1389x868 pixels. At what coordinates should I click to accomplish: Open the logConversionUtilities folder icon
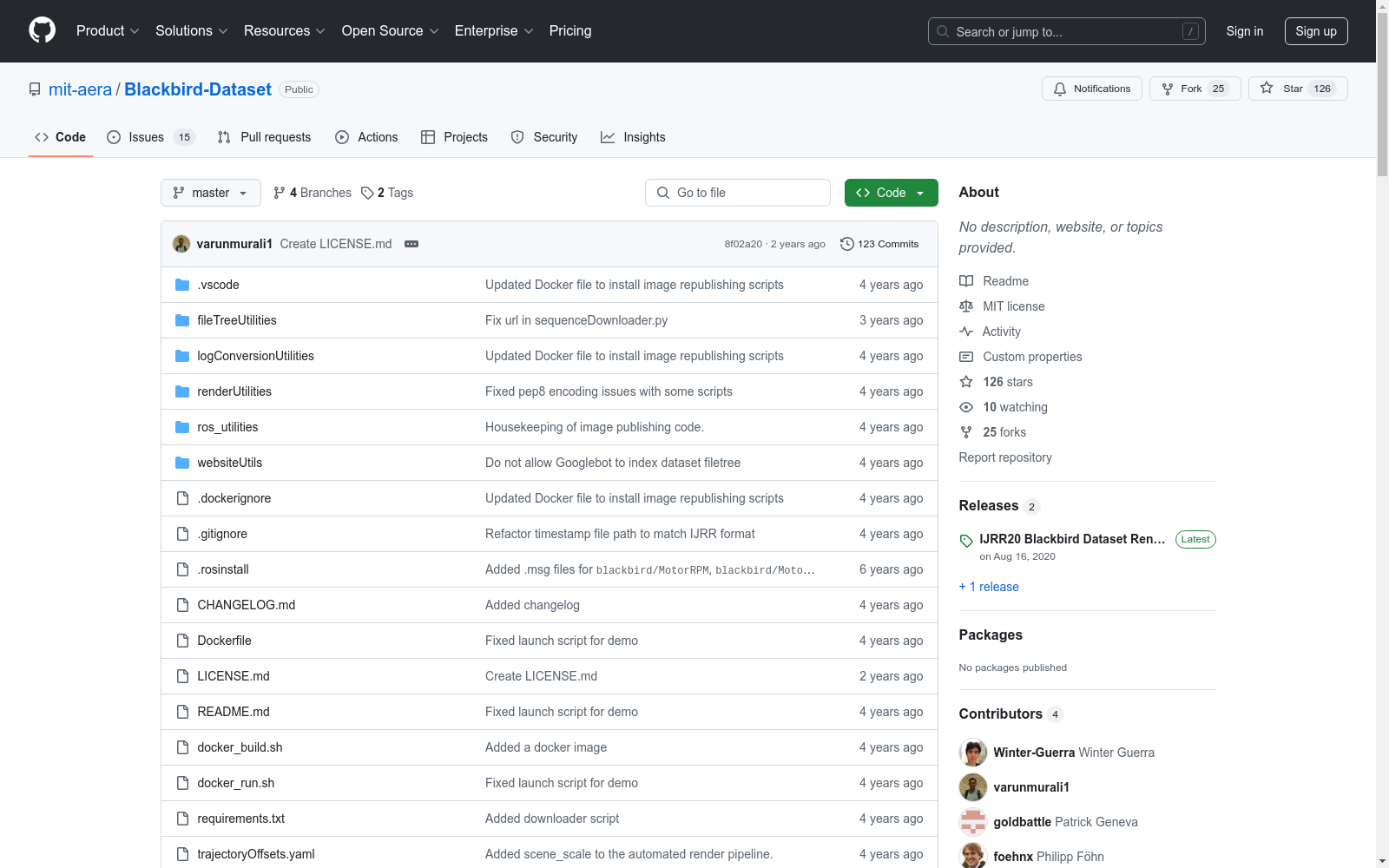click(x=182, y=356)
